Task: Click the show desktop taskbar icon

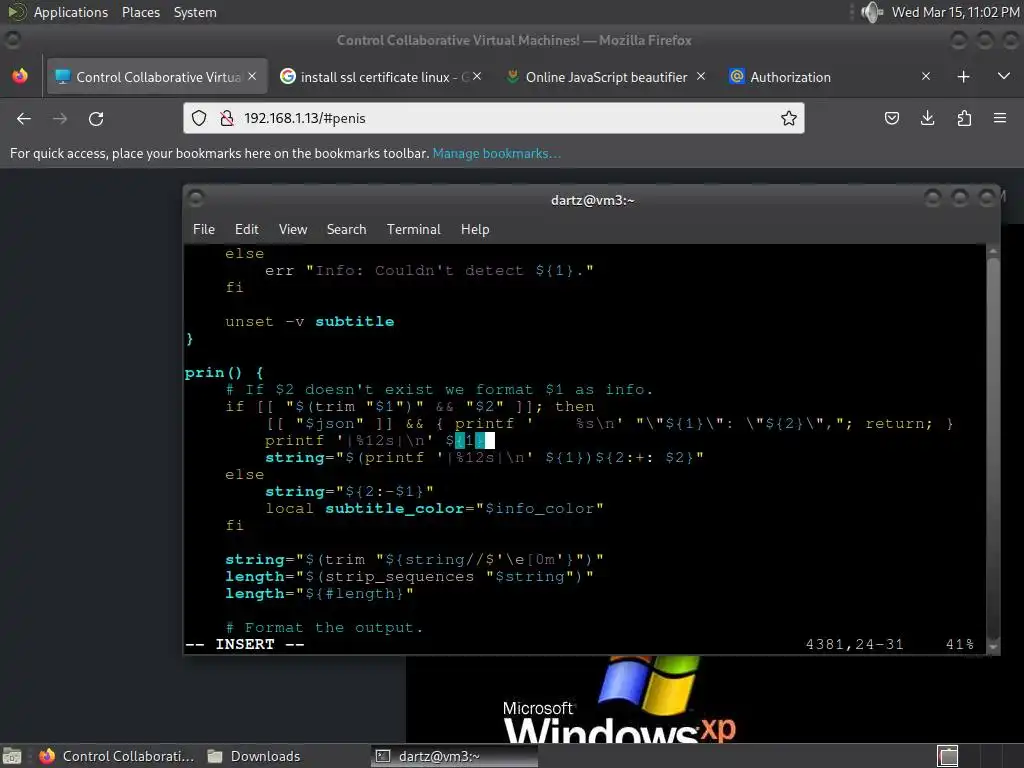Action: click(x=12, y=756)
